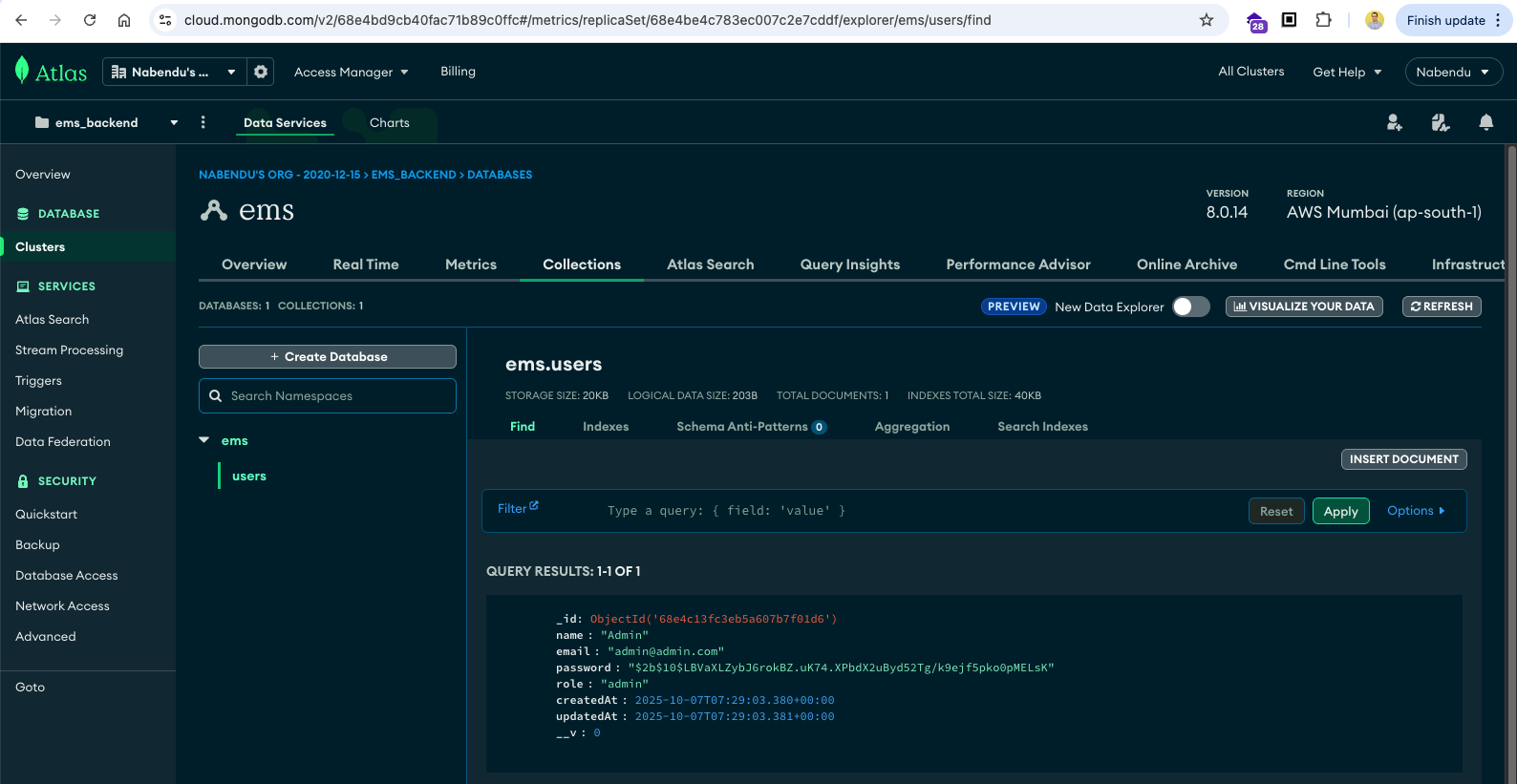Image resolution: width=1517 pixels, height=784 pixels.
Task: Click Create Database button
Action: point(328,356)
